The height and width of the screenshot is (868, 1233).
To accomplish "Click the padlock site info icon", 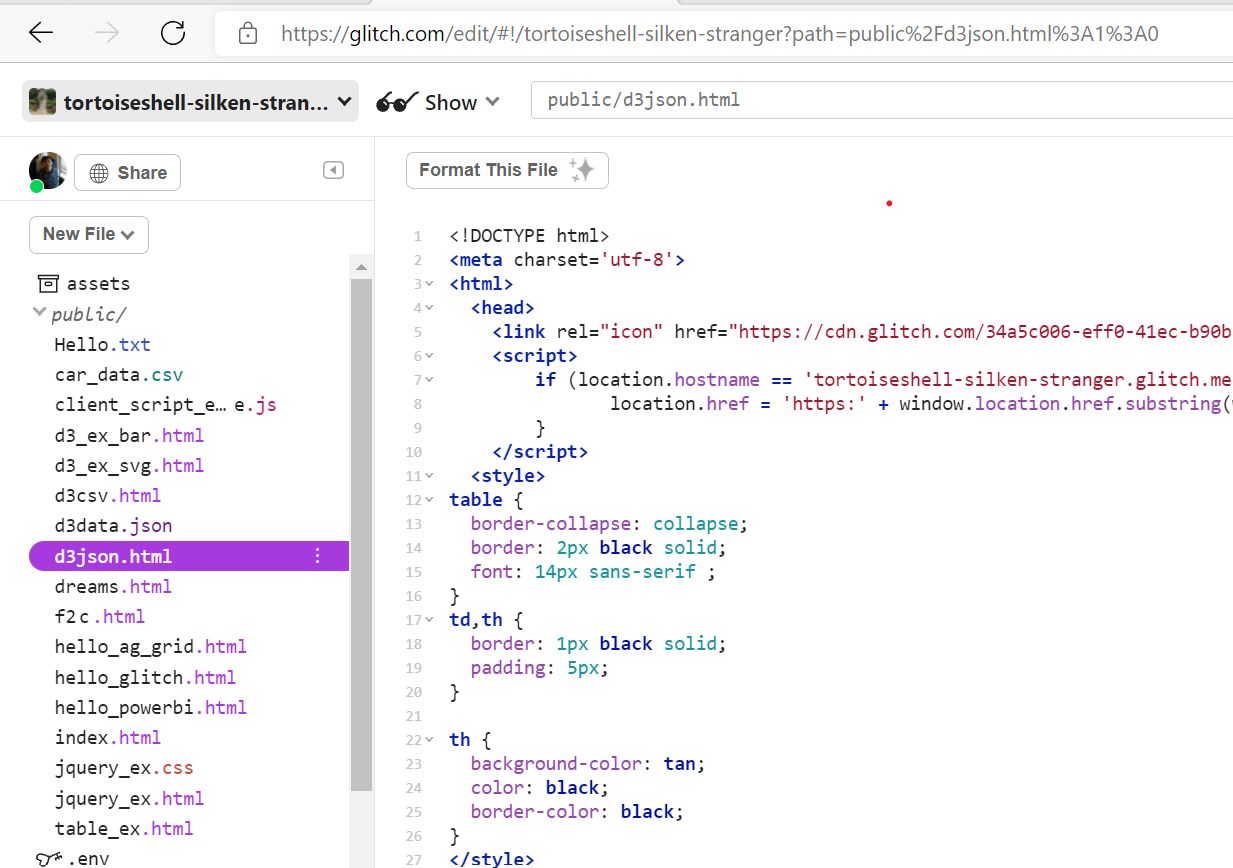I will (x=248, y=34).
